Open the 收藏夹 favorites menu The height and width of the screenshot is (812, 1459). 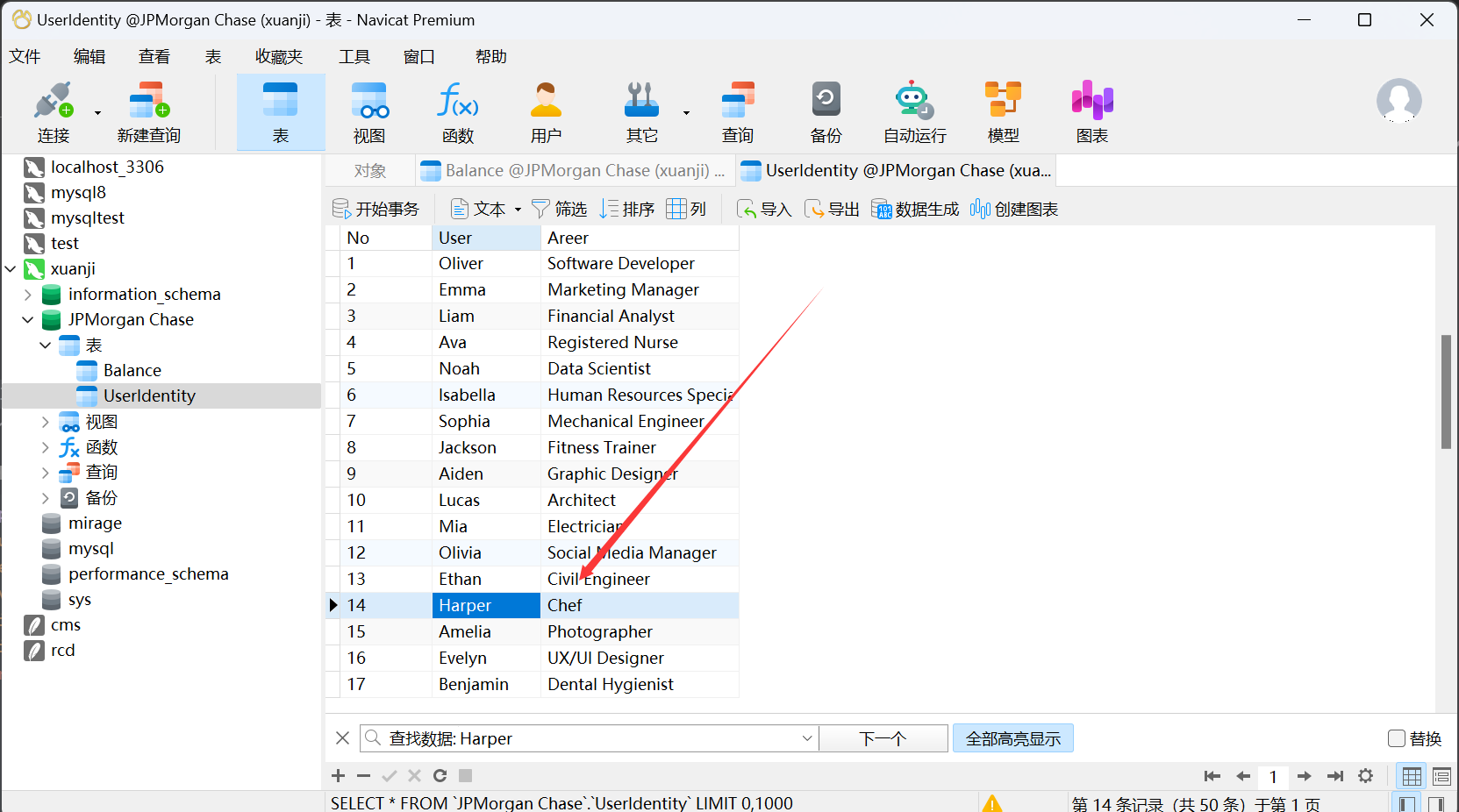pyautogui.click(x=279, y=56)
